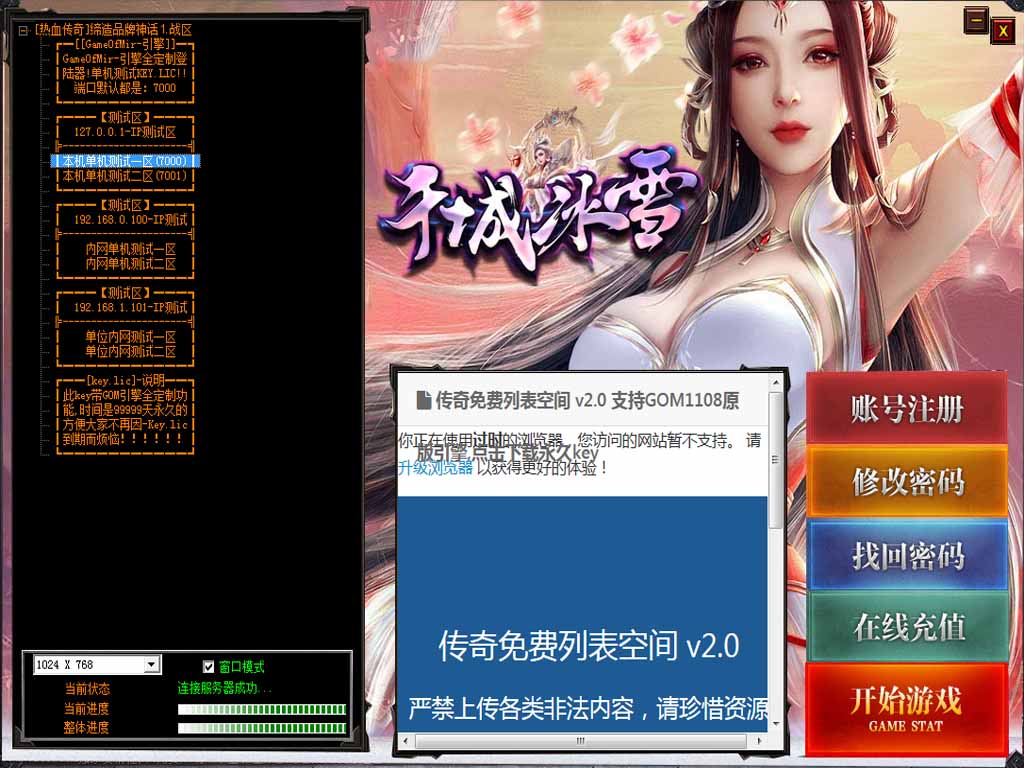Image resolution: width=1024 pixels, height=768 pixels.
Task: Collapse the 热血传奇 server tree root node
Action: coord(23,30)
